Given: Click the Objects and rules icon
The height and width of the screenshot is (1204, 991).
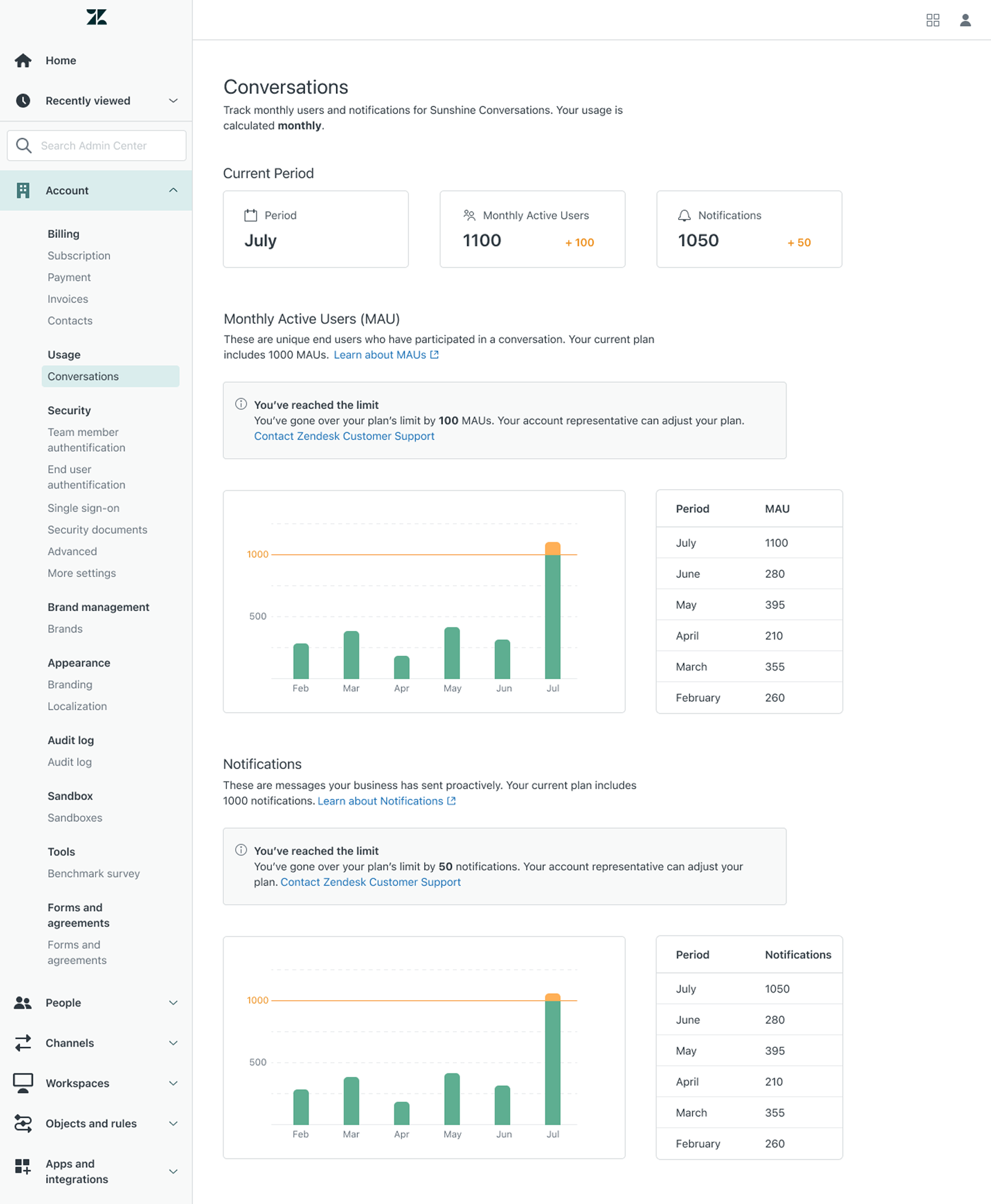Looking at the screenshot, I should tap(23, 1123).
